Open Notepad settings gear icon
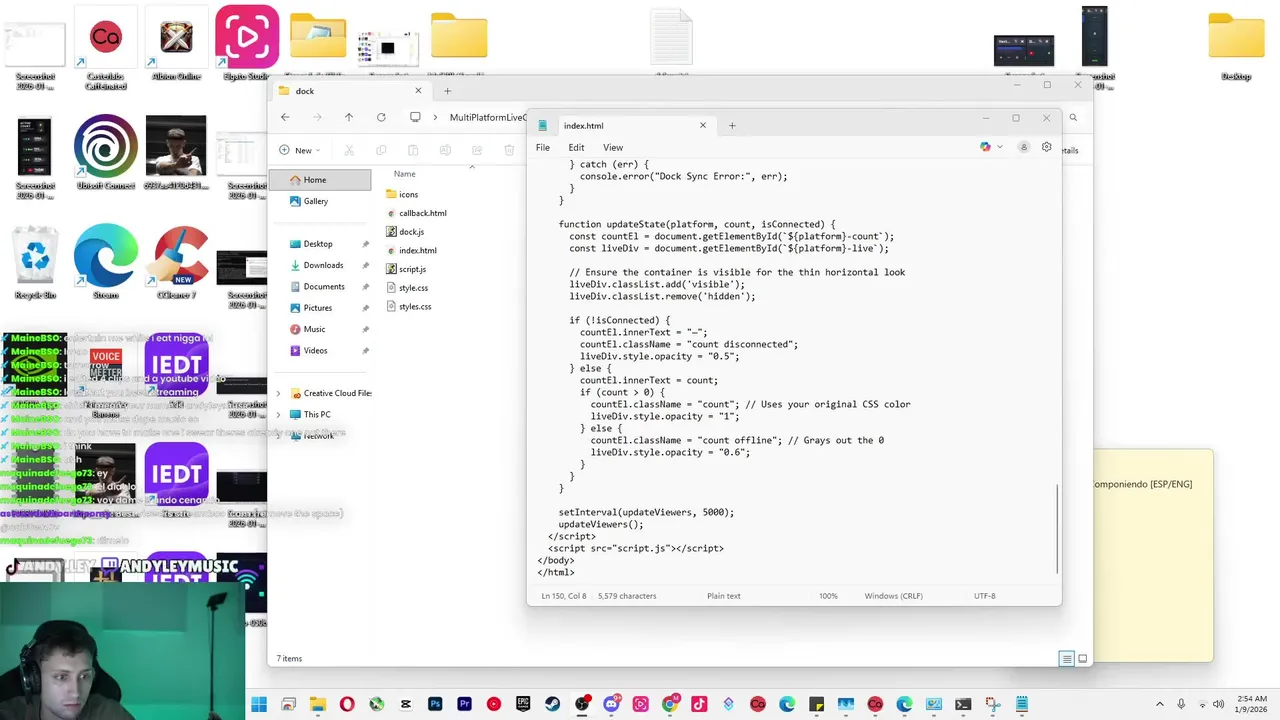Screen dimensions: 1280x720 coord(1046,147)
